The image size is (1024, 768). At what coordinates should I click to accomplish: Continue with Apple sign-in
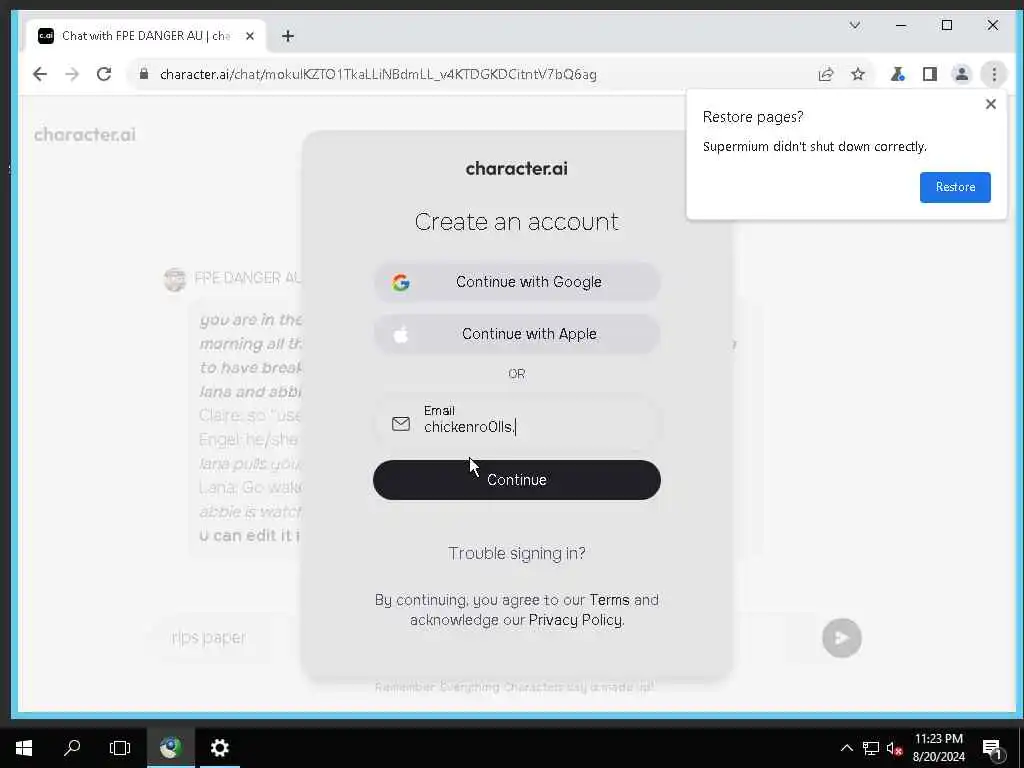(517, 334)
